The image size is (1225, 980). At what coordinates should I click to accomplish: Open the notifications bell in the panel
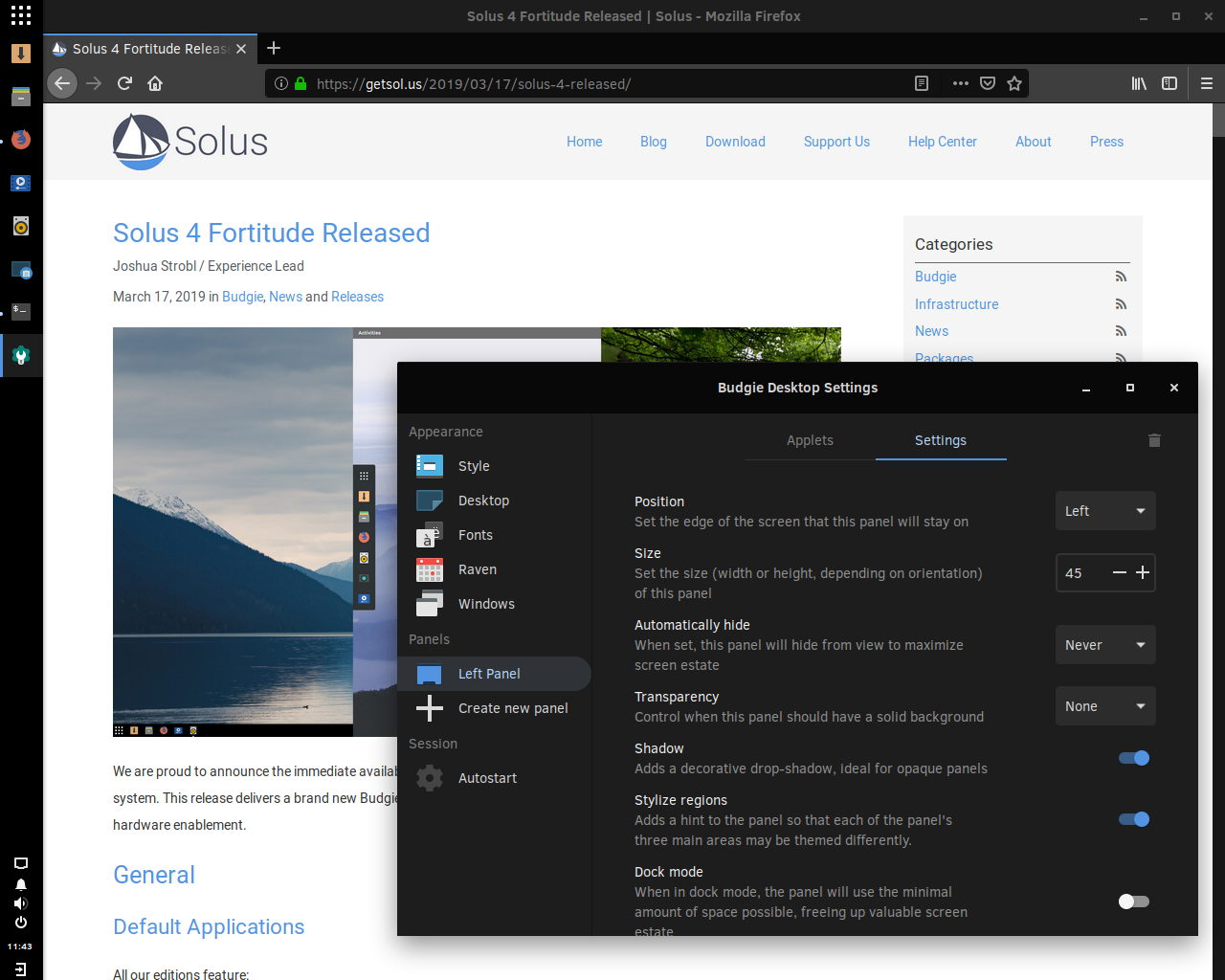(x=21, y=884)
